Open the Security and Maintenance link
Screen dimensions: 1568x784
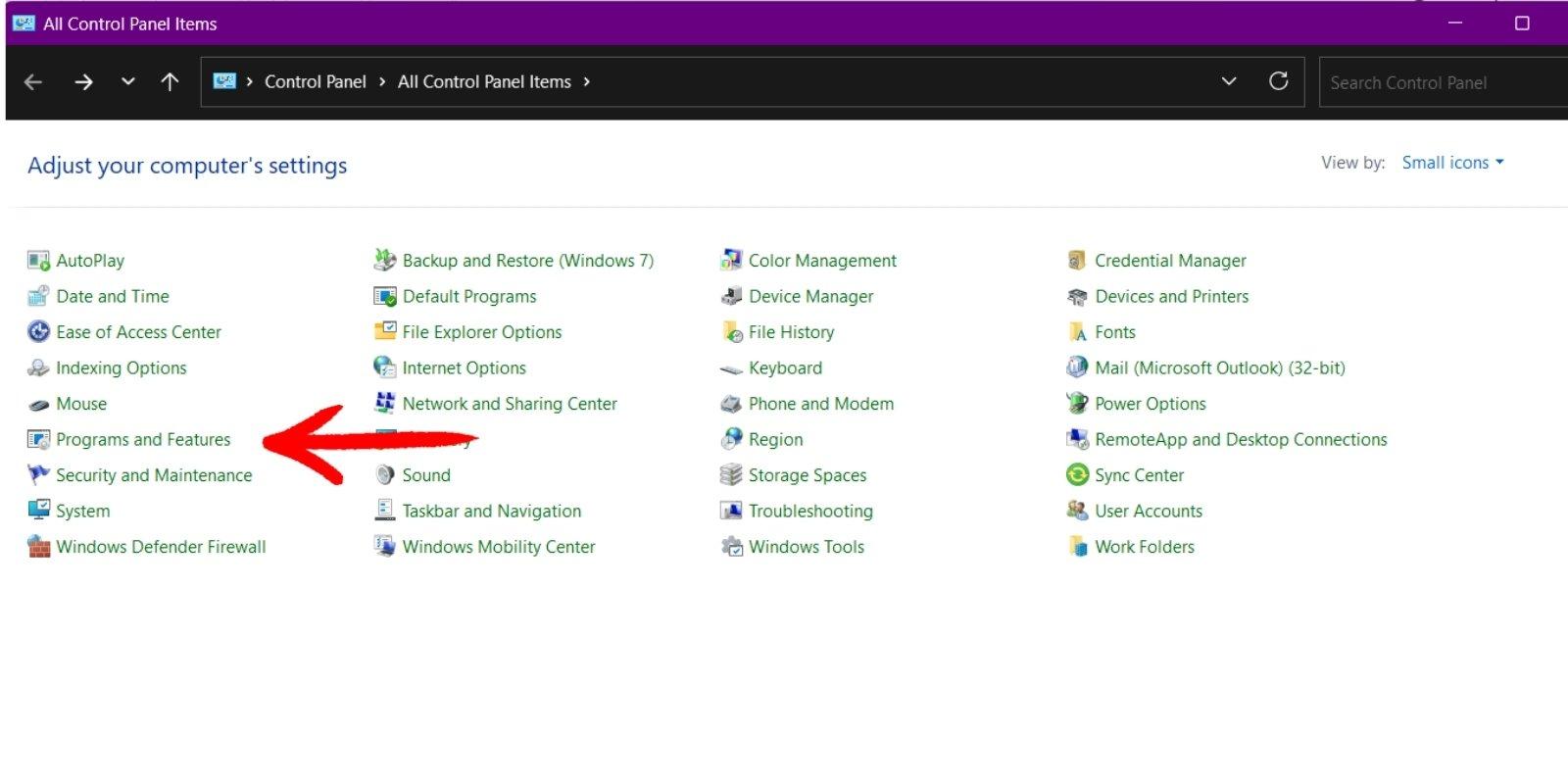pos(154,475)
